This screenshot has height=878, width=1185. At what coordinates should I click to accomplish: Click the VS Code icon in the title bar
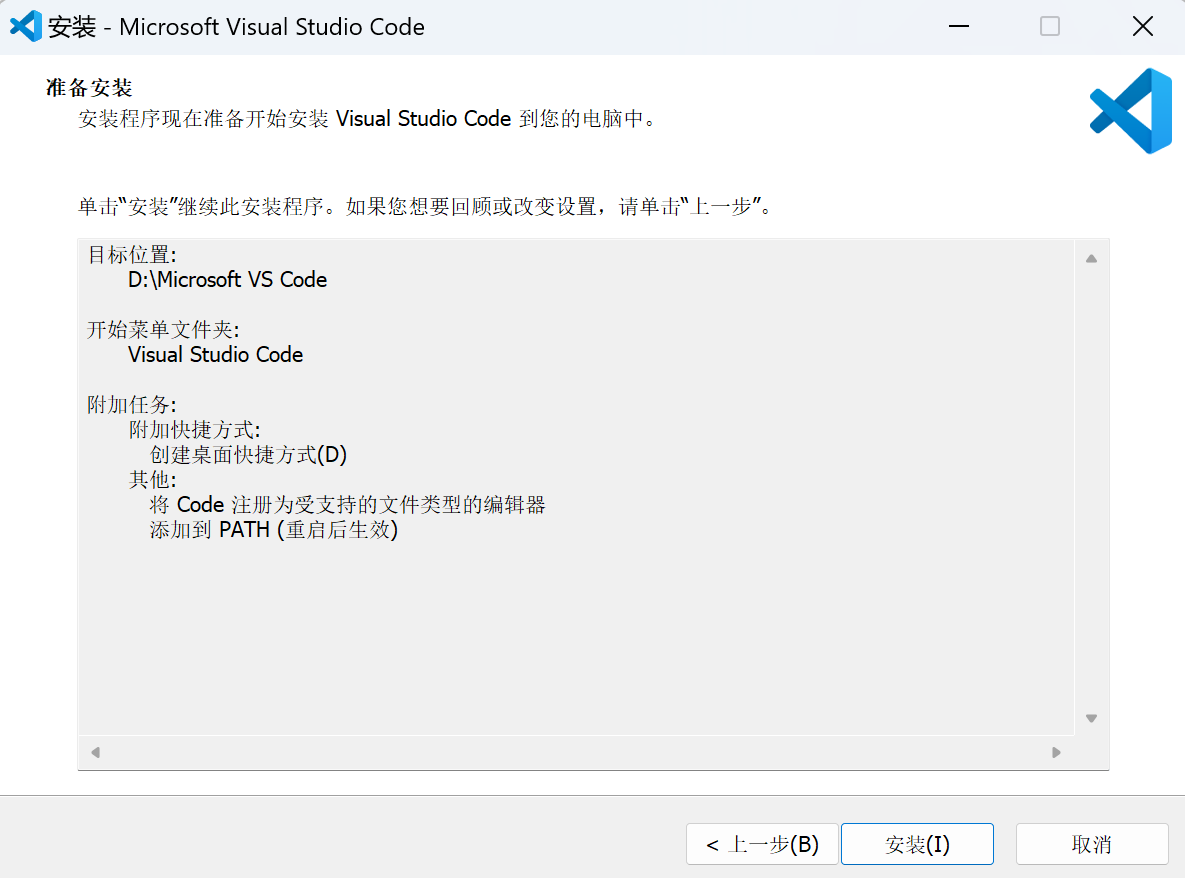pyautogui.click(x=24, y=25)
